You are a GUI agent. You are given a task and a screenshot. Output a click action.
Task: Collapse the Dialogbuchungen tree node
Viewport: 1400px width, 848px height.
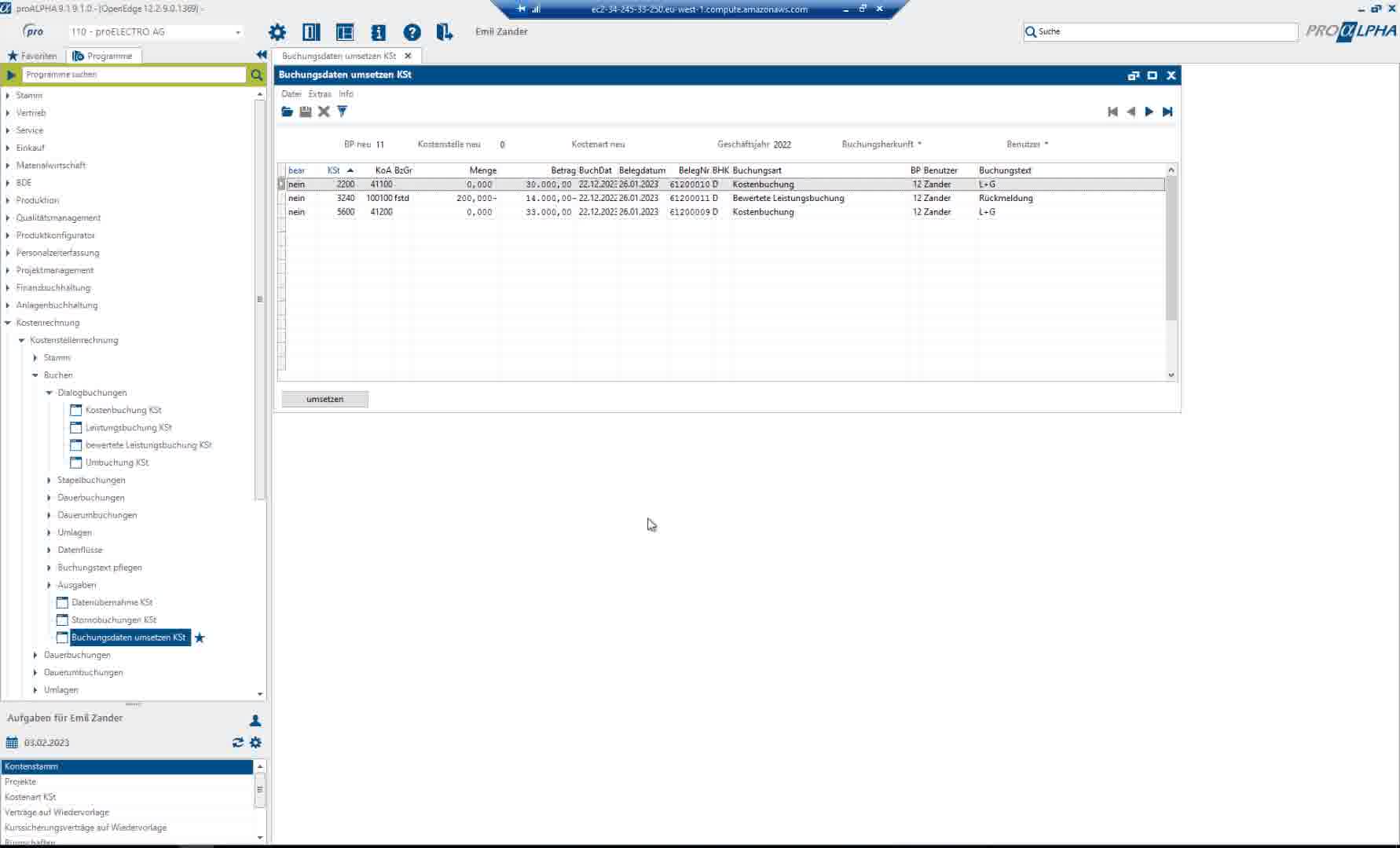point(49,393)
